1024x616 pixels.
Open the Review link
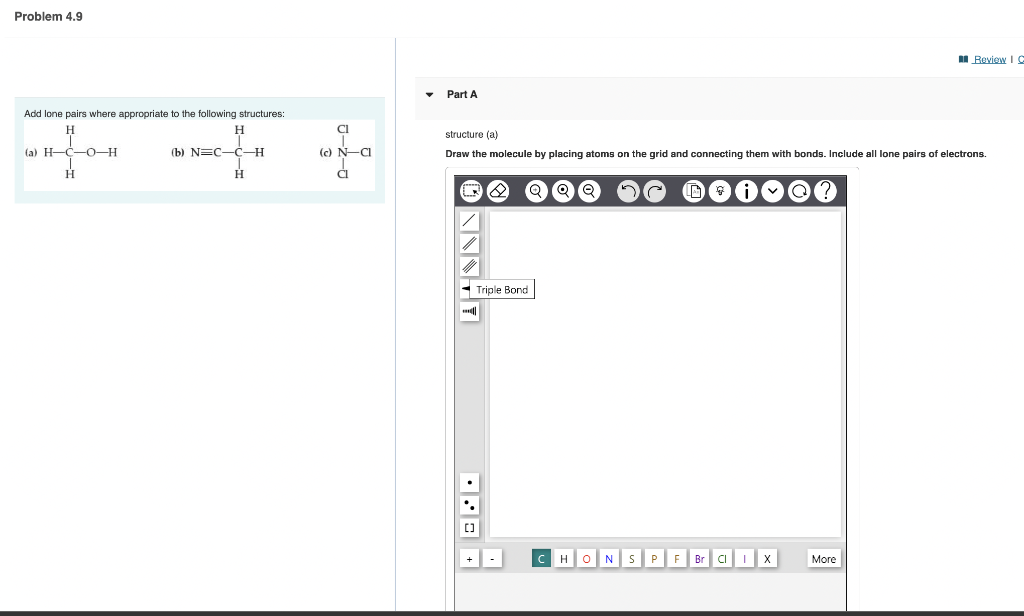[x=989, y=59]
